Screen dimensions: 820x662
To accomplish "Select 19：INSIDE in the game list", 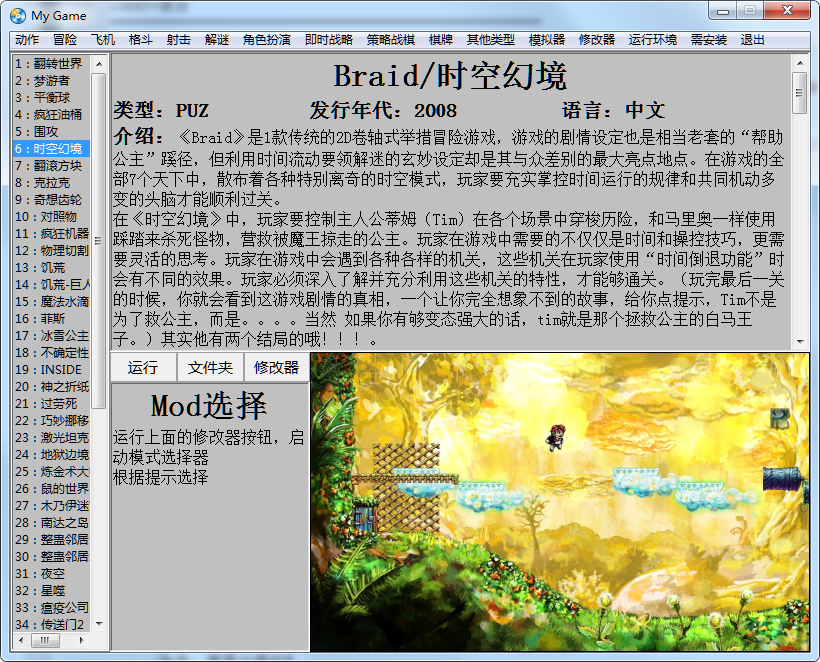I will click(51, 369).
